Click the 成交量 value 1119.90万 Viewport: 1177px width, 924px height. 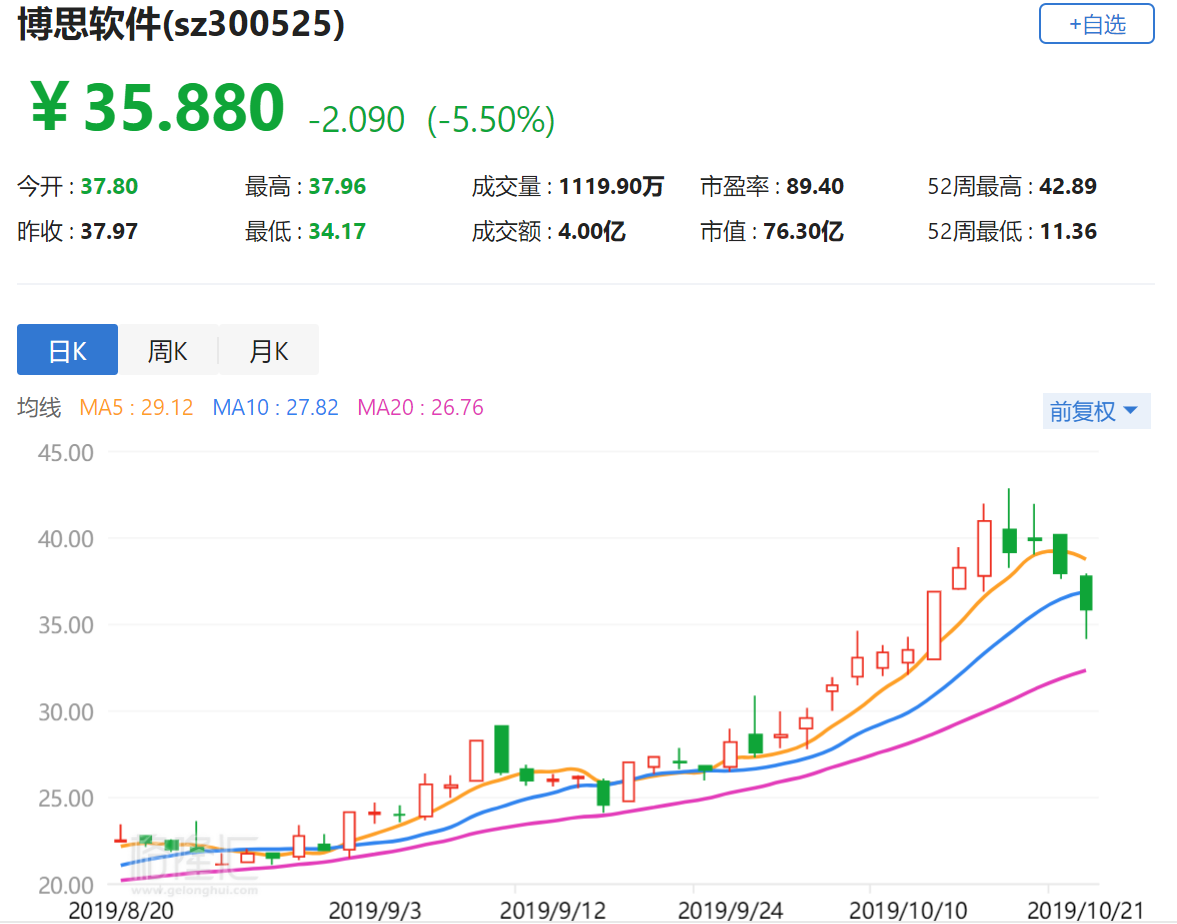point(612,186)
